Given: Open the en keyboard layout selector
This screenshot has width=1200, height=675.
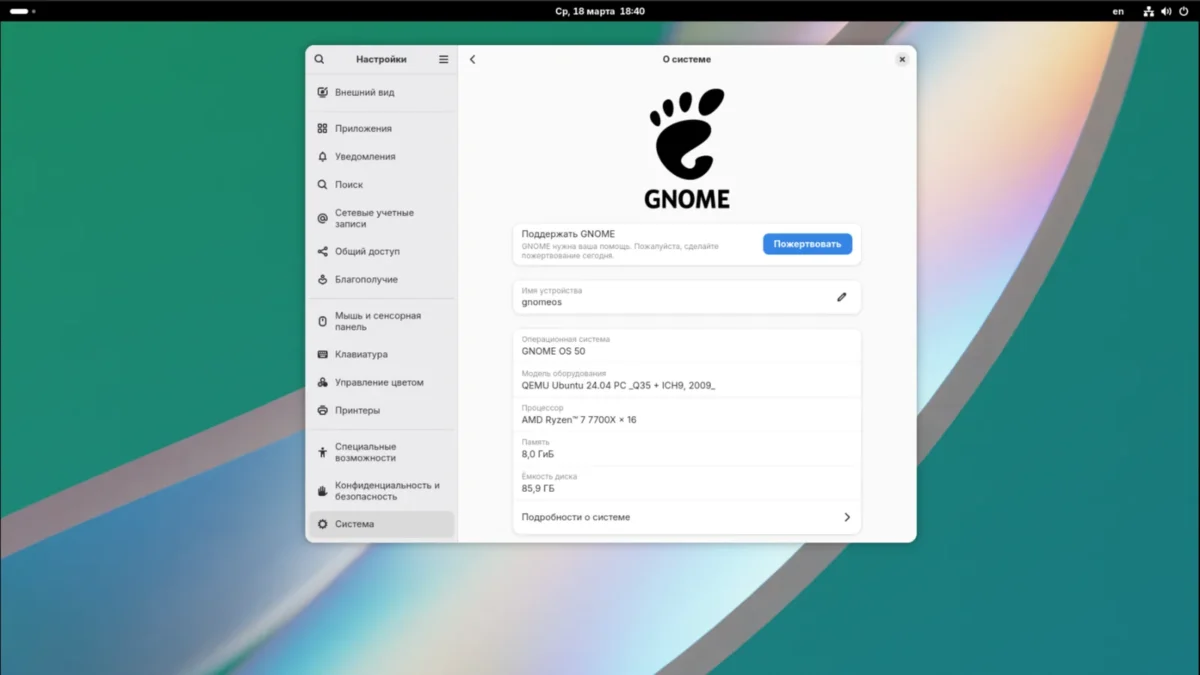Looking at the screenshot, I should point(1118,11).
